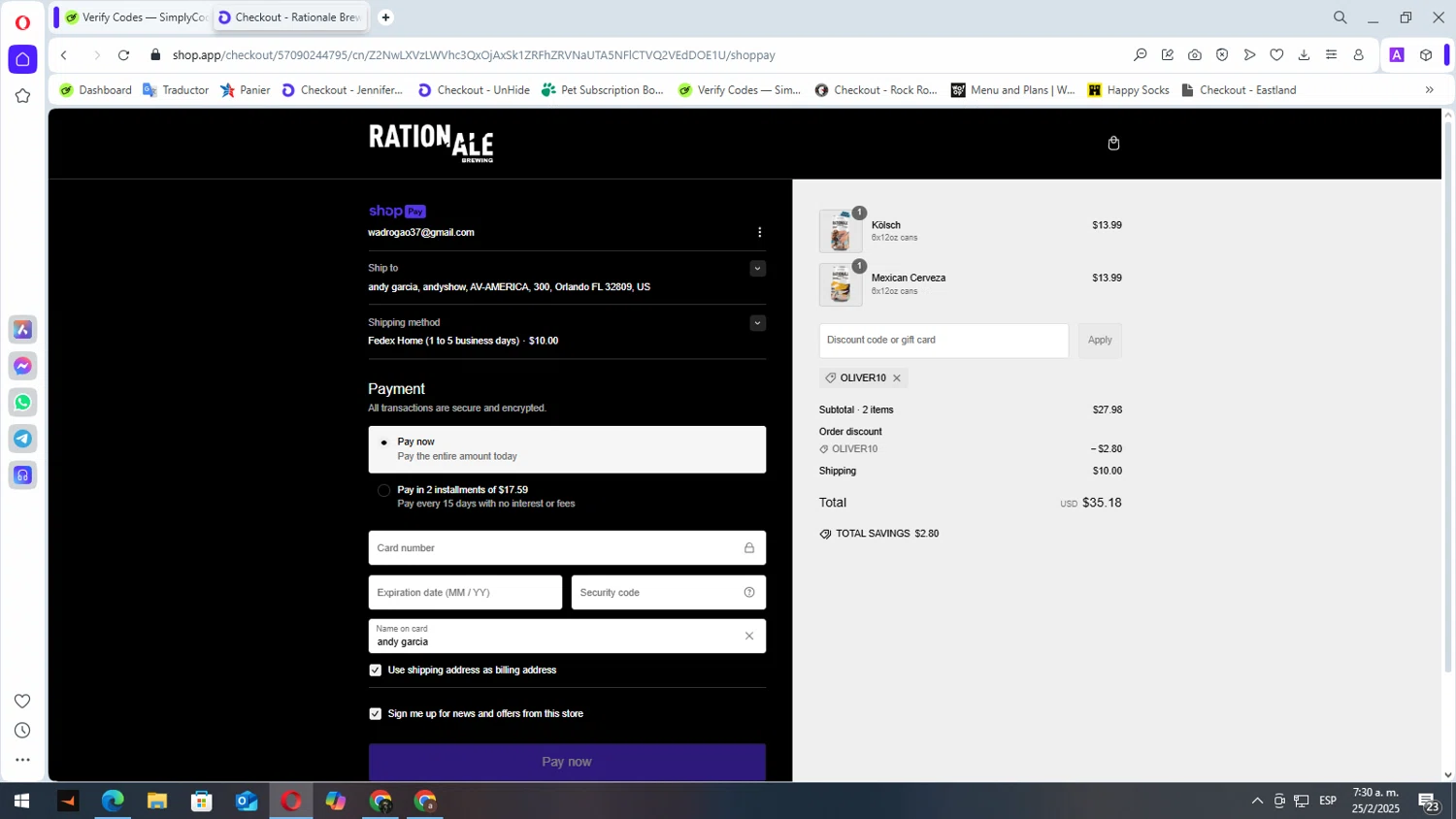Open a new browser tab
This screenshot has width=1456, height=819.
pos(385,17)
